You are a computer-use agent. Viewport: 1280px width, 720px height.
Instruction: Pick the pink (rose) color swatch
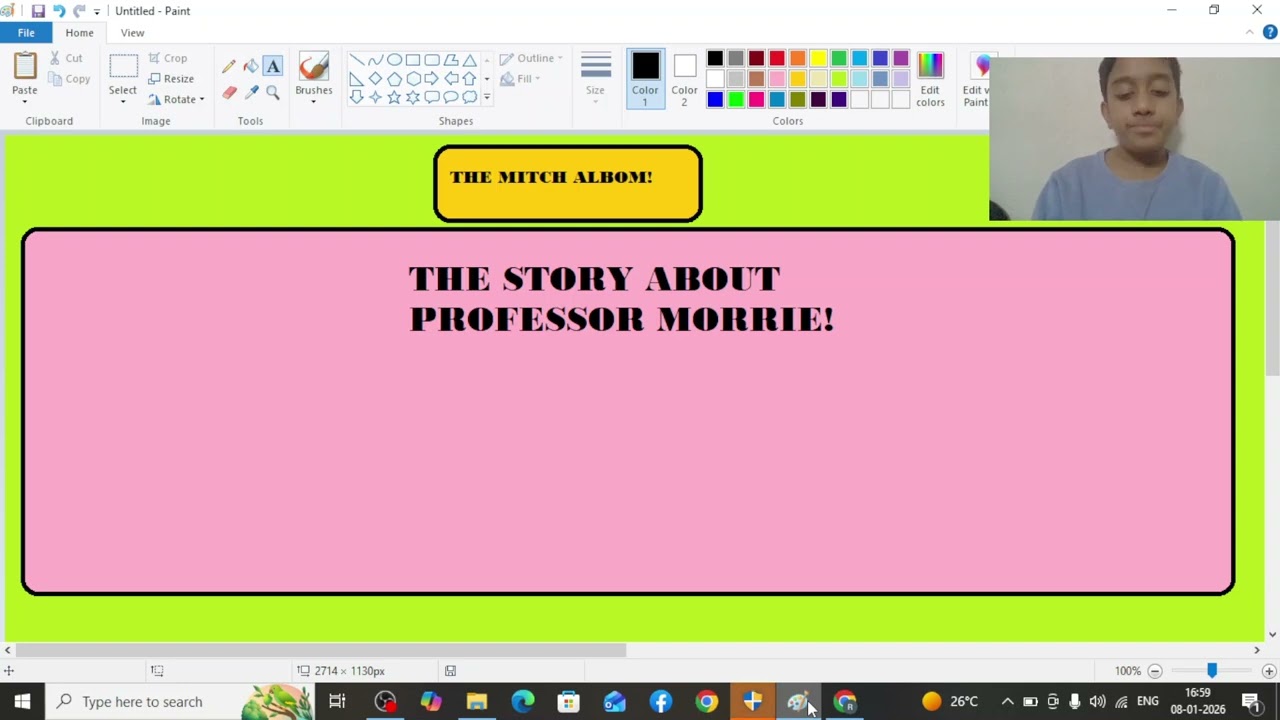(777, 79)
